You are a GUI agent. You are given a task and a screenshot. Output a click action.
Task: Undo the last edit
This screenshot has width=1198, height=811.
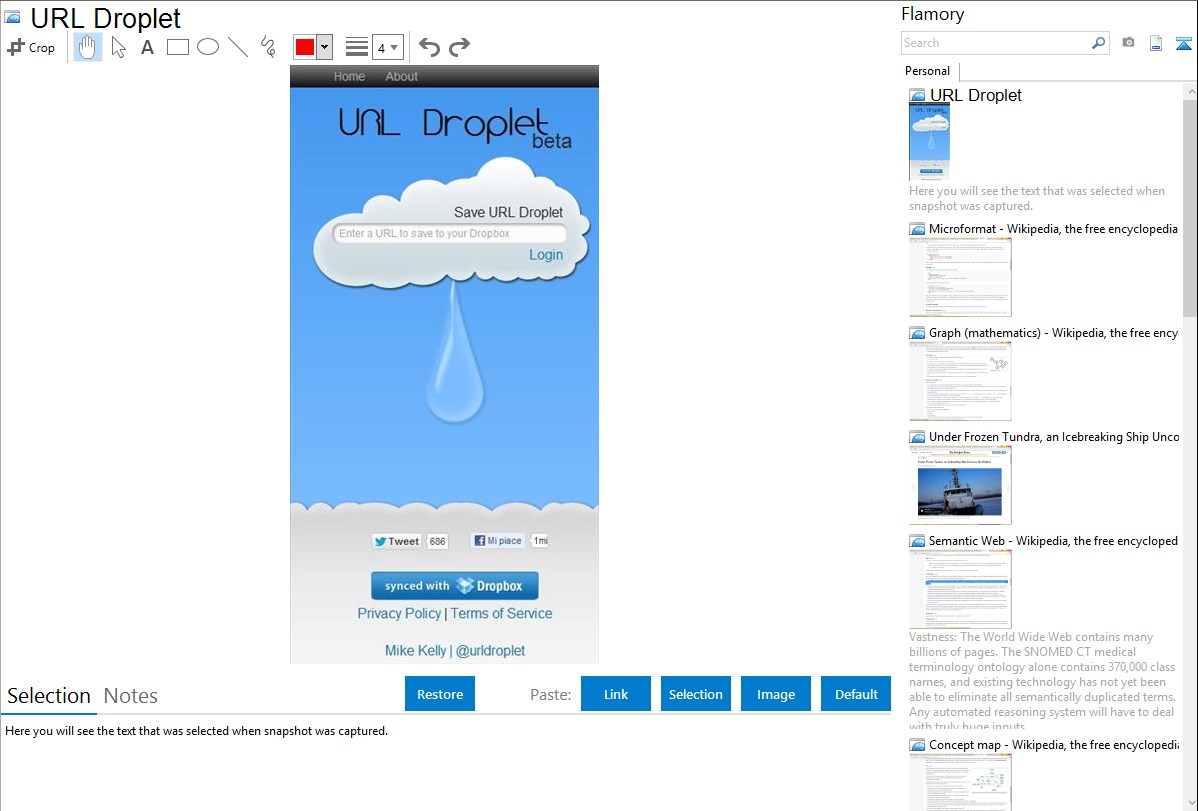pyautogui.click(x=429, y=47)
